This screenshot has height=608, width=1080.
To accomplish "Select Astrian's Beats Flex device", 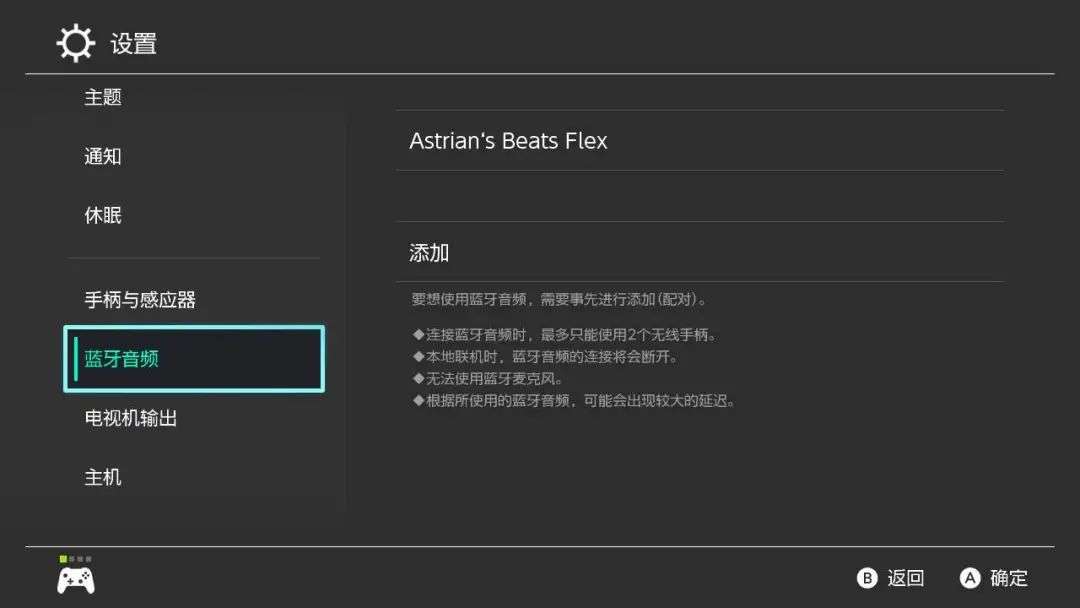I will pyautogui.click(x=700, y=140).
